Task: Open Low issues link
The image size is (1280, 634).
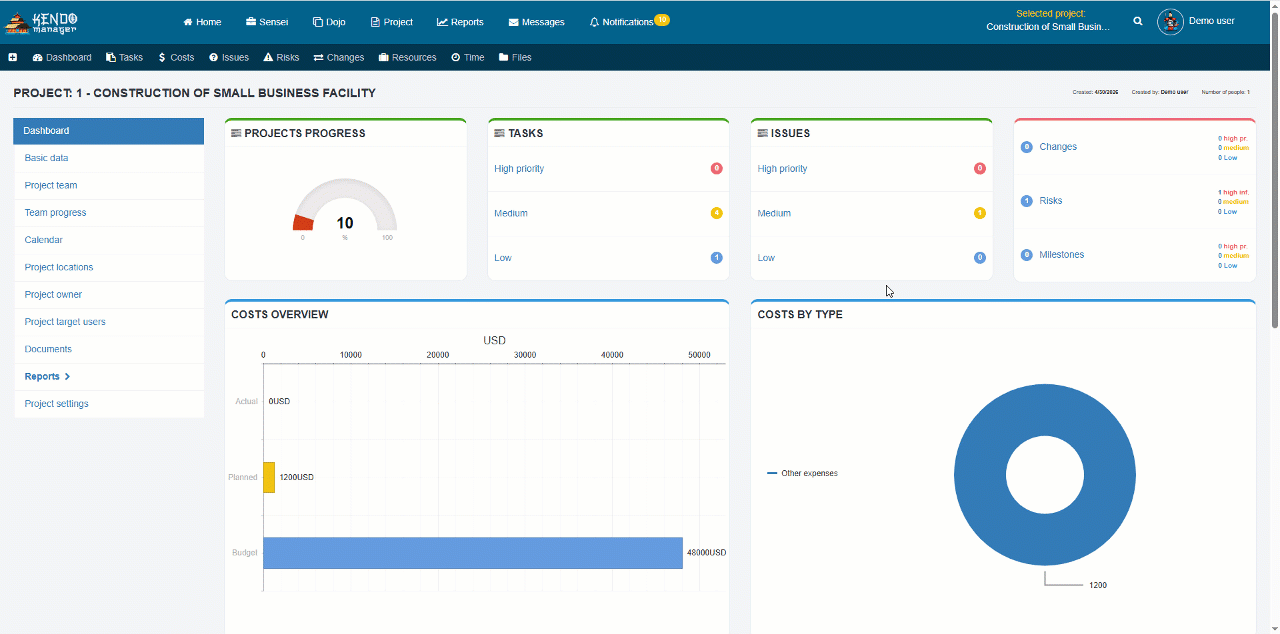Action: point(766,258)
